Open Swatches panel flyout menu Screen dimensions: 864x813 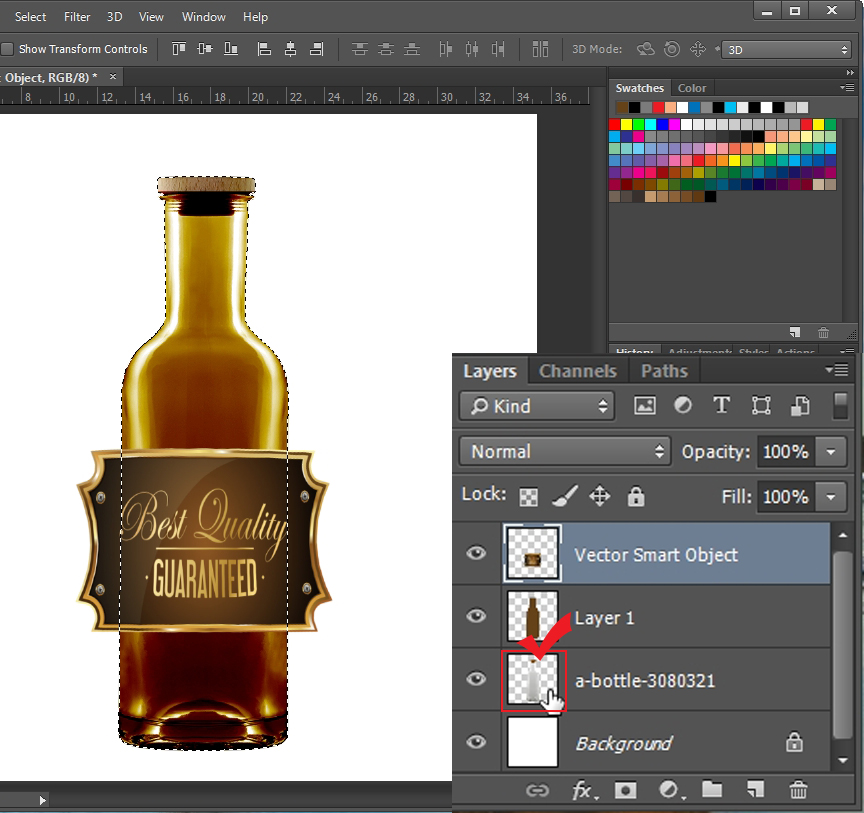[847, 88]
